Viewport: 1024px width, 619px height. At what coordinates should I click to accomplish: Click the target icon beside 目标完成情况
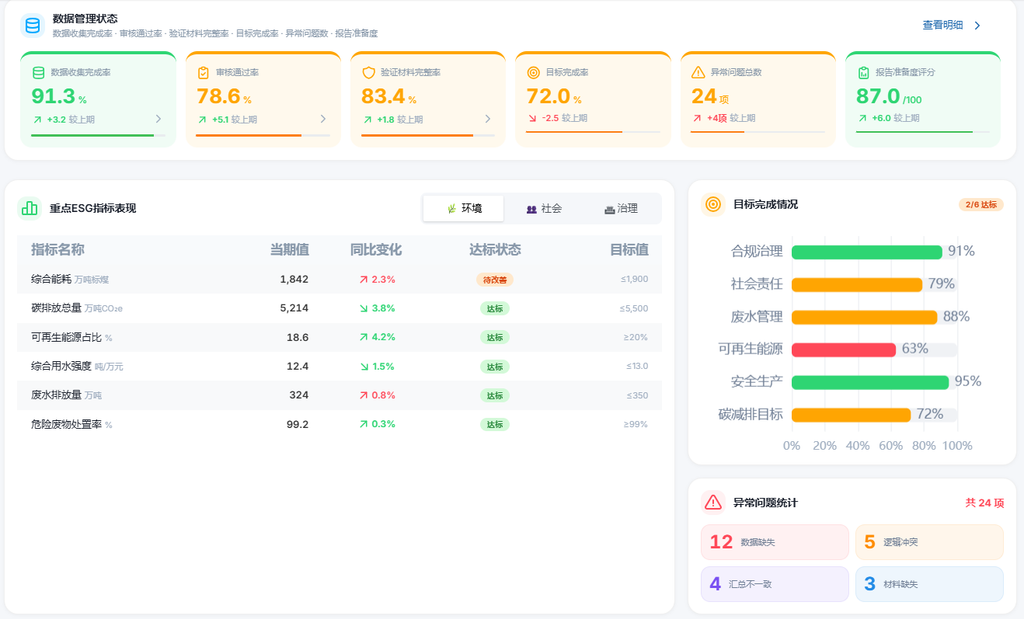(713, 204)
